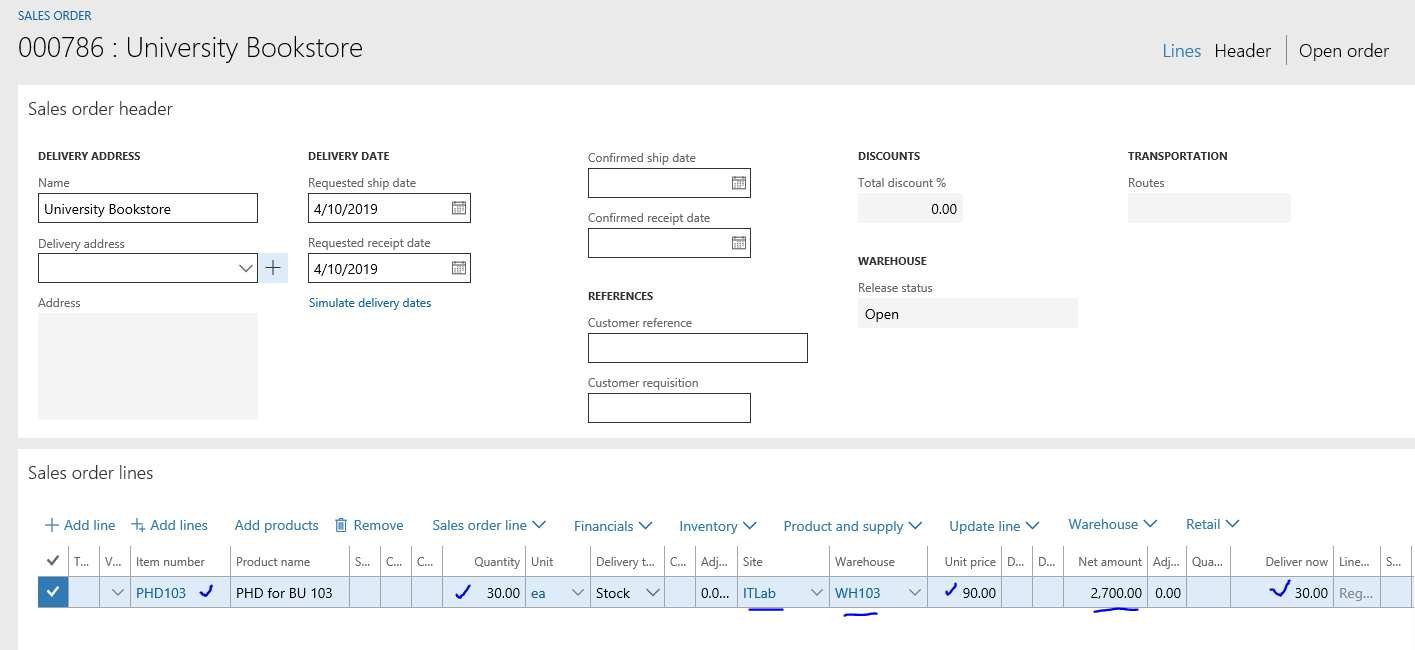Switch to the Lines view
Screen dimensions: 1415x650
tap(1182, 51)
